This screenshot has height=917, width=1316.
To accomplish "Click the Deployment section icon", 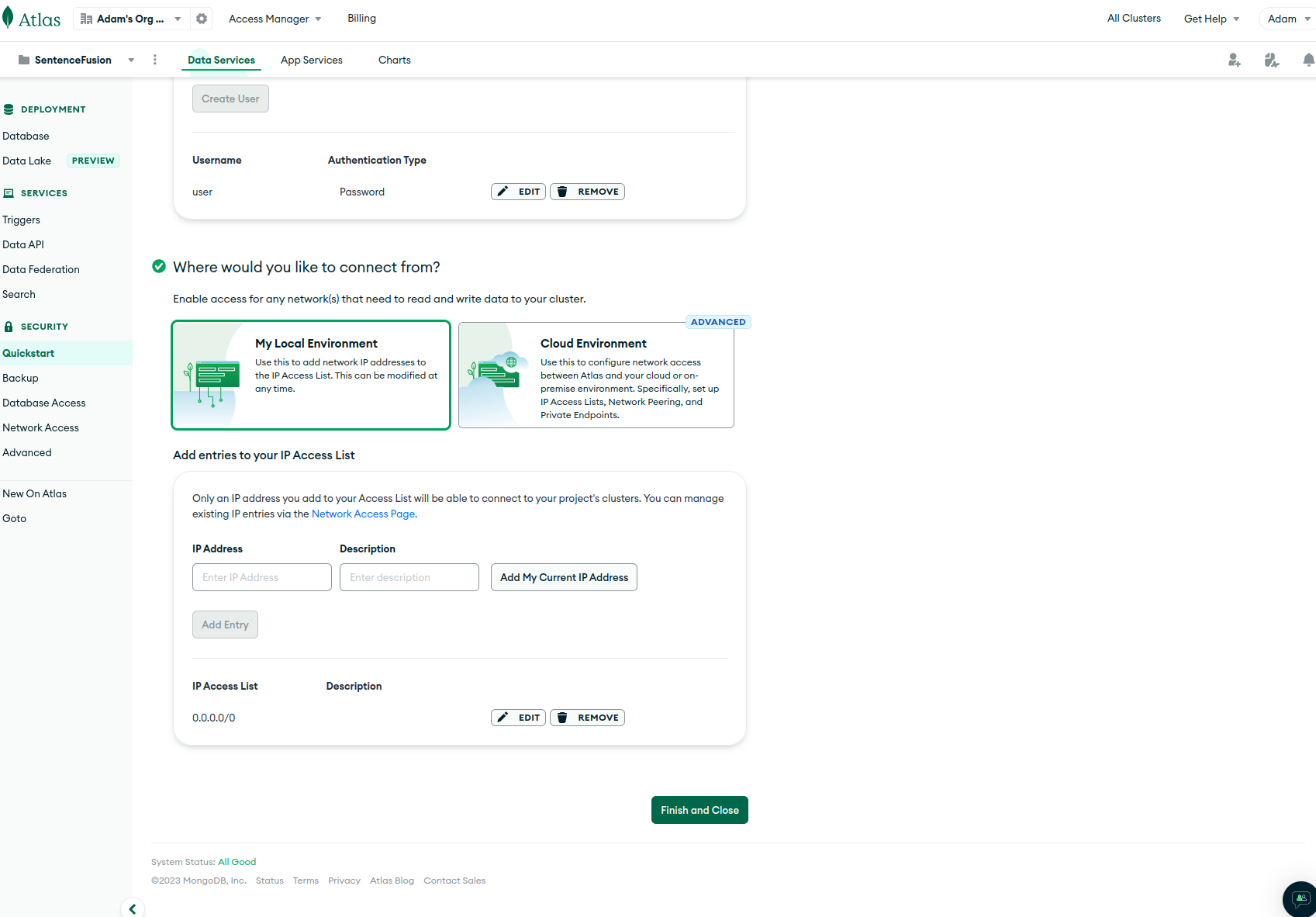I will coord(9,109).
